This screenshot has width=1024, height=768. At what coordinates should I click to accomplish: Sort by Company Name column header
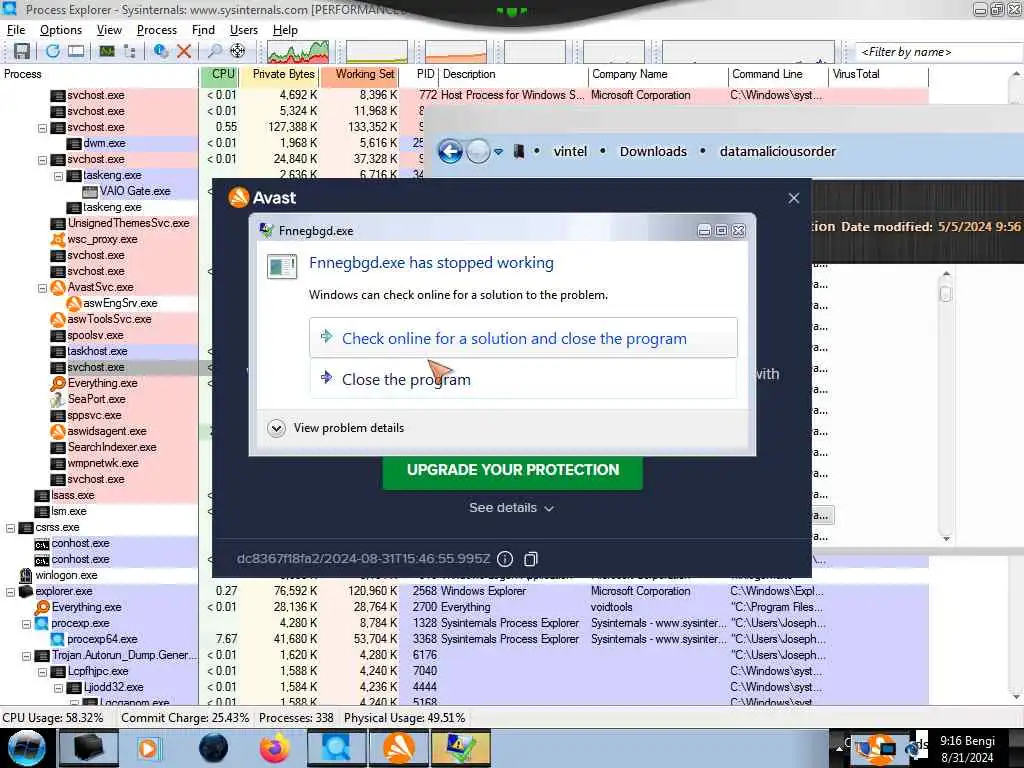[x=658, y=74]
